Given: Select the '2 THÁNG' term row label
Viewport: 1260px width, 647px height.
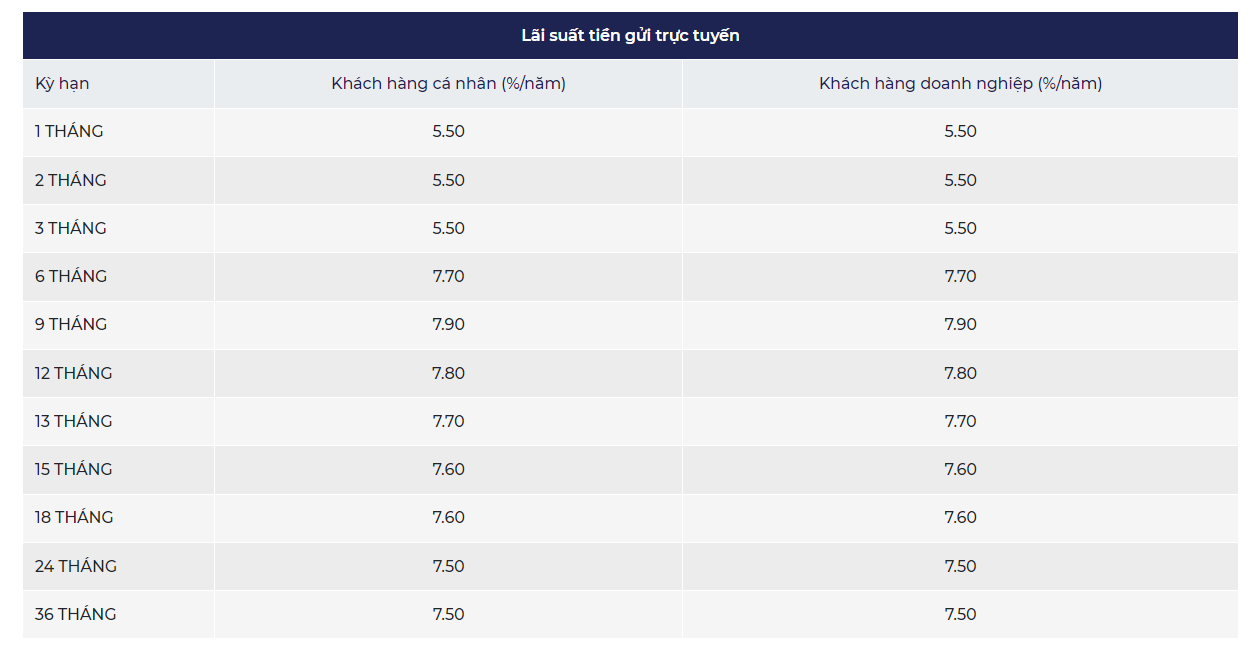Looking at the screenshot, I should [70, 180].
